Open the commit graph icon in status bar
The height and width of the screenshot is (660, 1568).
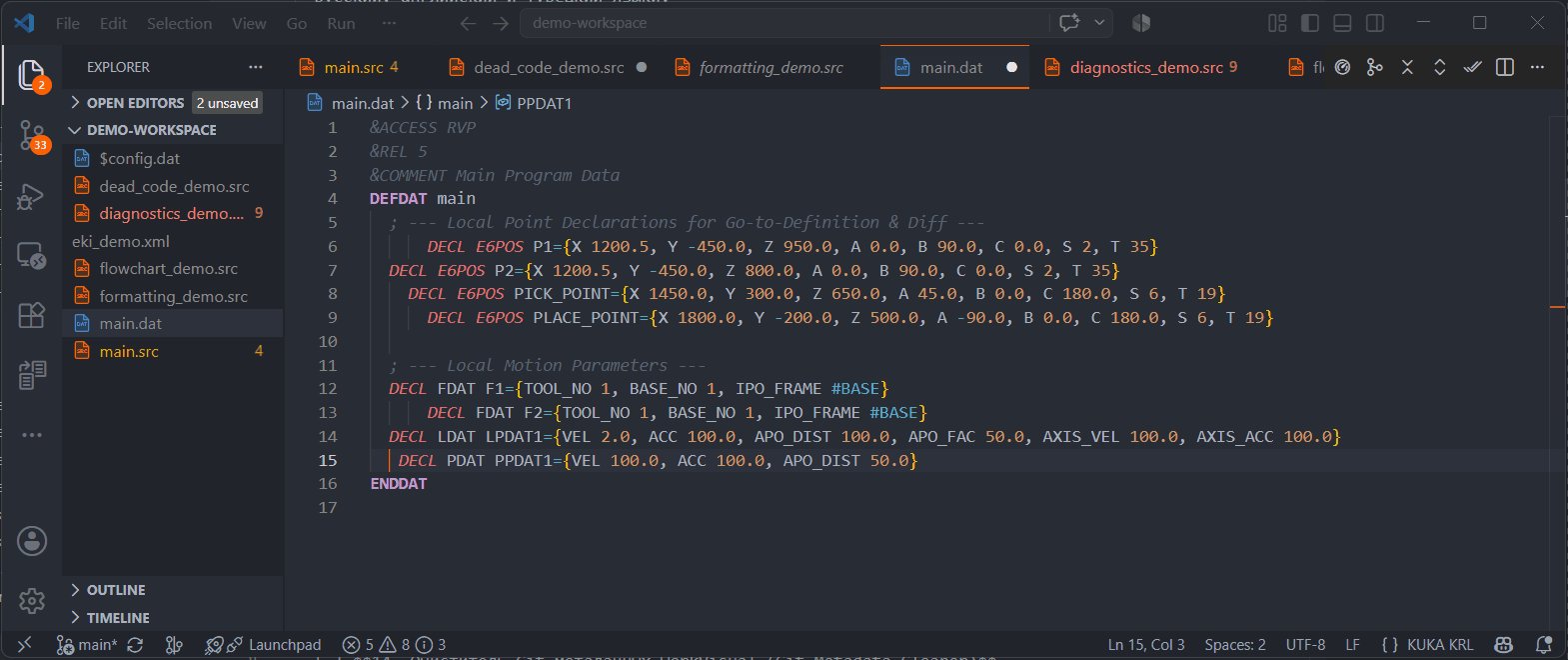coord(174,645)
